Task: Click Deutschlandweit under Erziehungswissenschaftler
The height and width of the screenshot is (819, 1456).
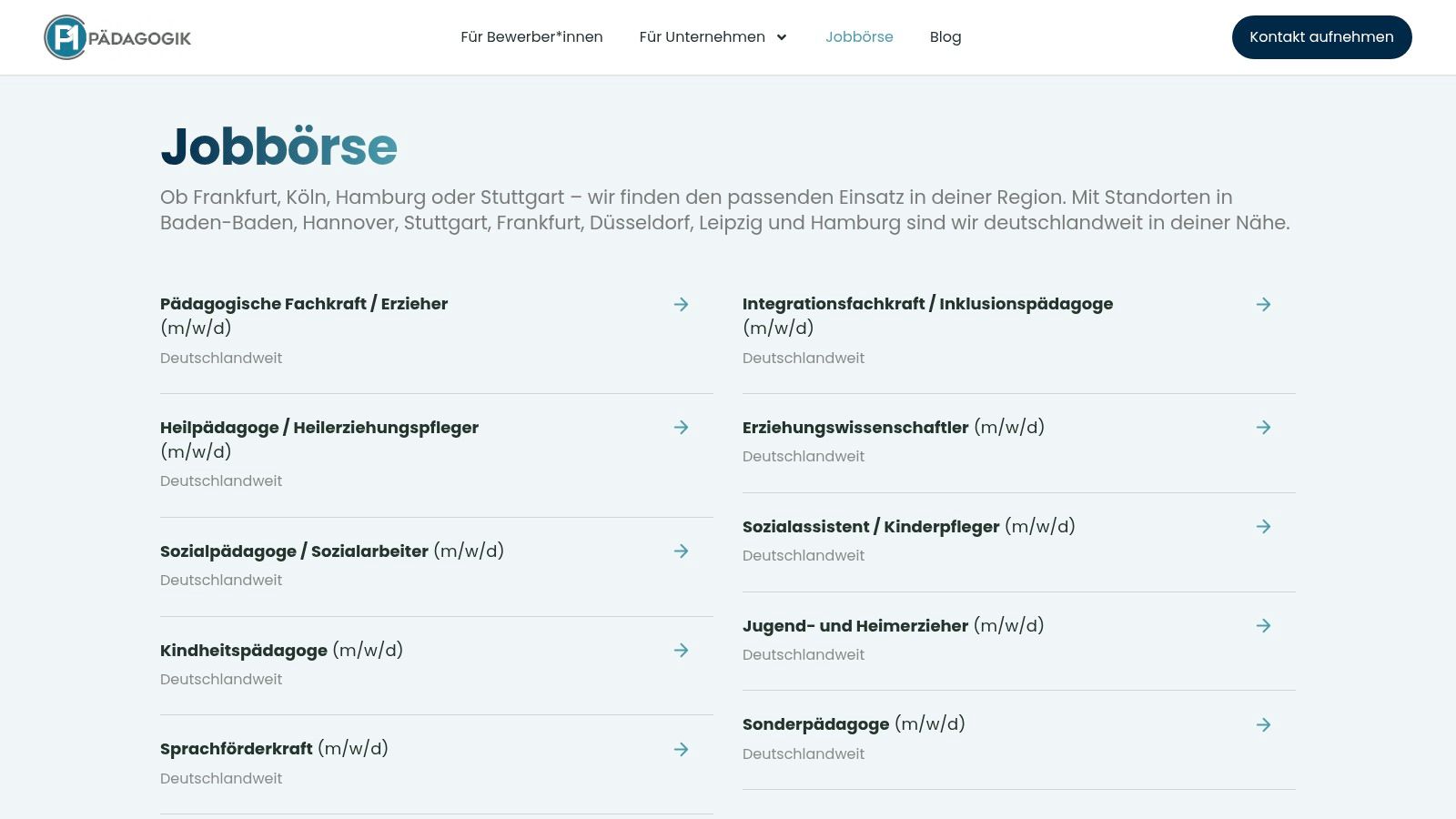Action: click(x=804, y=456)
